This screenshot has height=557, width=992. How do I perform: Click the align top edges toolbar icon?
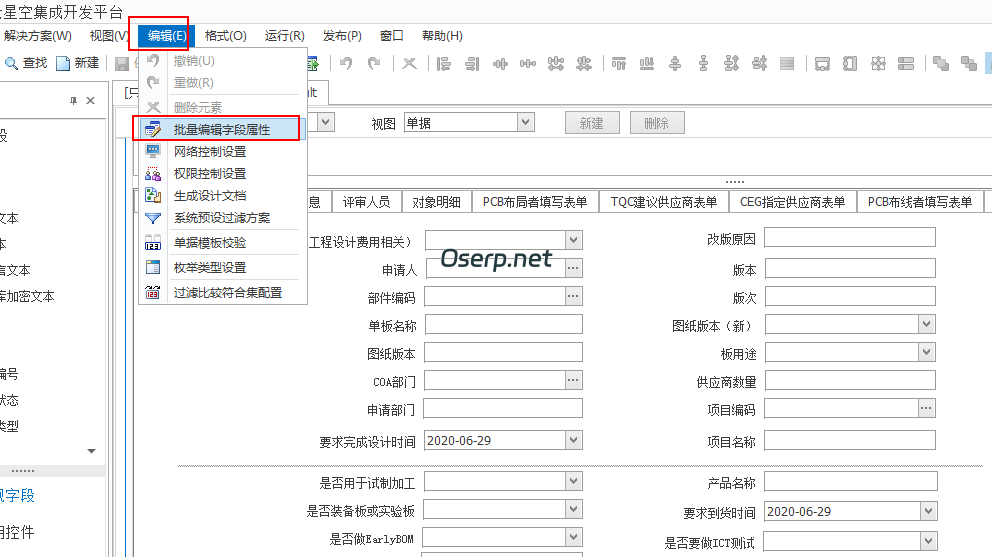coord(619,63)
